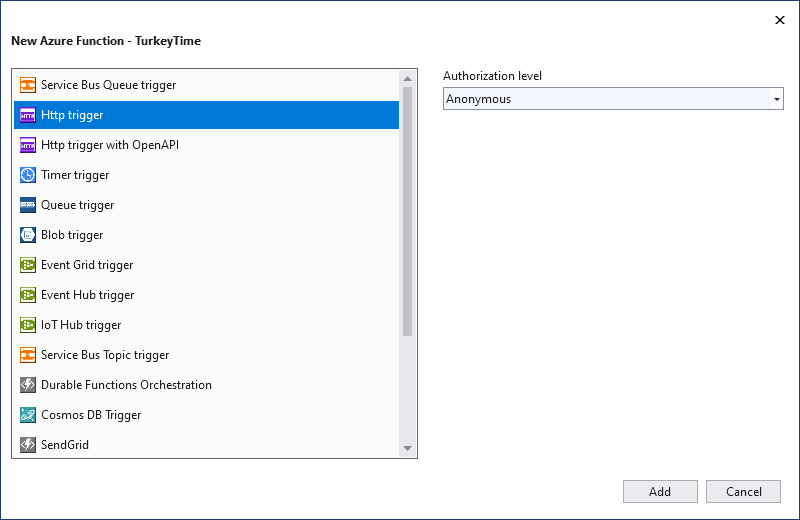Click the Queue trigger icon
The width and height of the screenshot is (800, 520).
(x=28, y=205)
